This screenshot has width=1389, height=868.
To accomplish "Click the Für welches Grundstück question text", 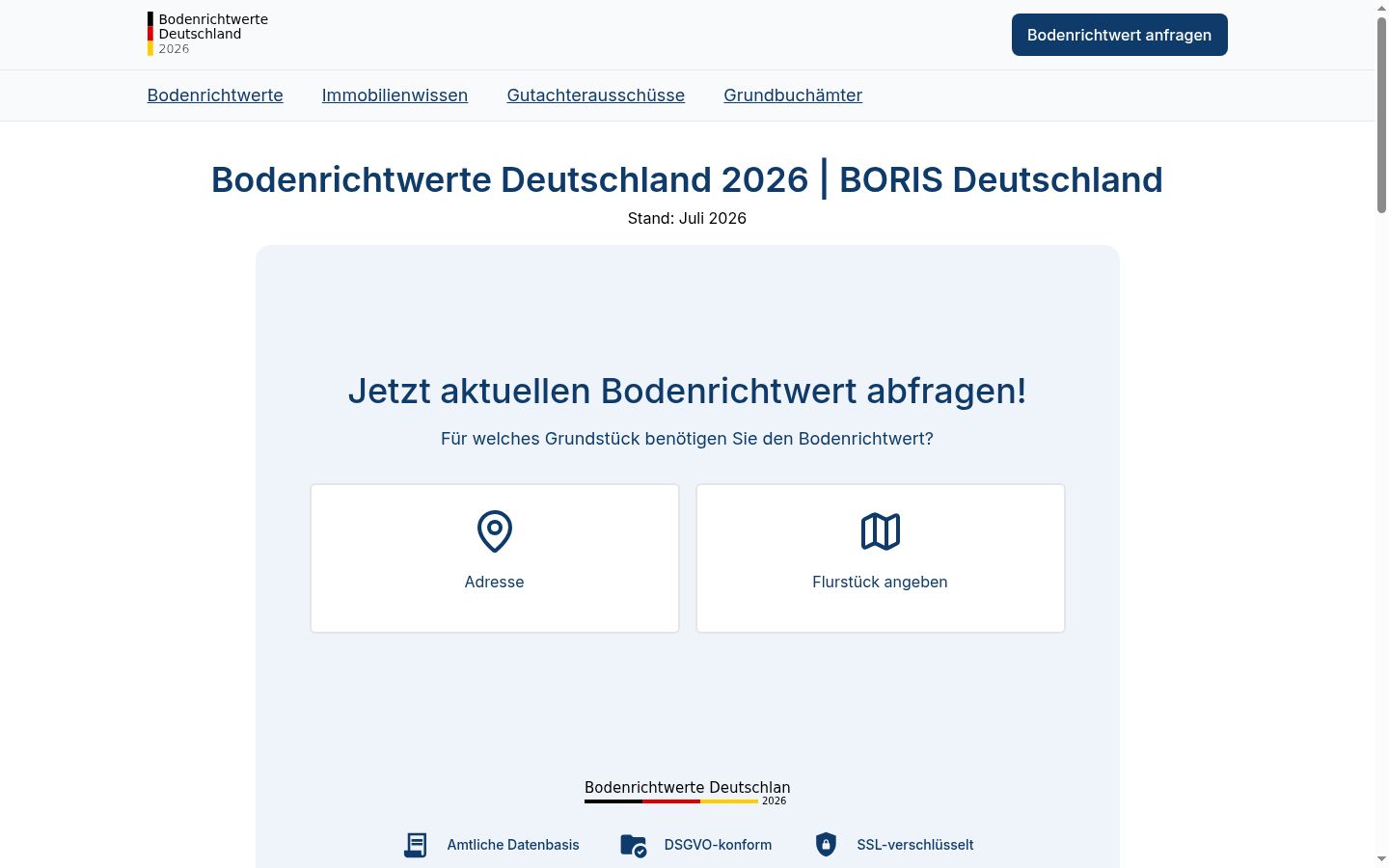I will pyautogui.click(x=687, y=439).
